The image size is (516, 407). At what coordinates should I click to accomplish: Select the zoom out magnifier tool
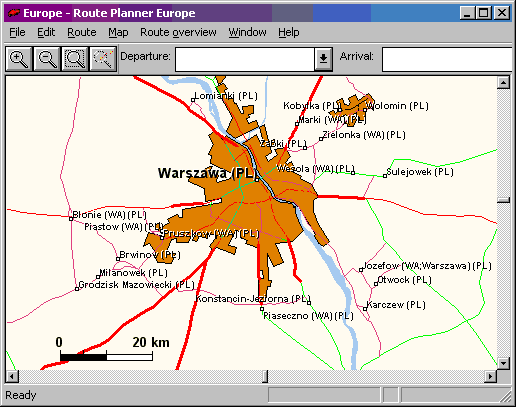47,59
